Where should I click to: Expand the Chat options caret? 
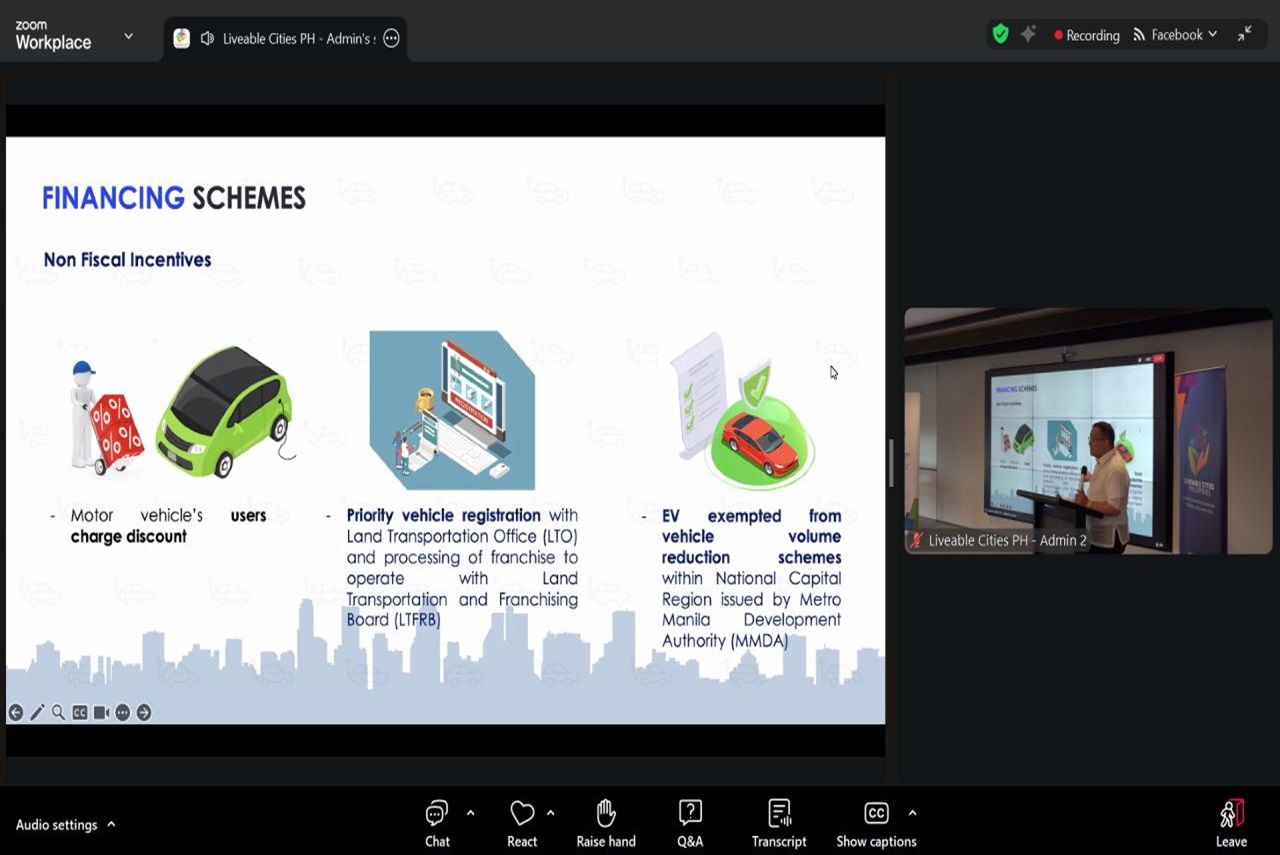pyautogui.click(x=470, y=813)
